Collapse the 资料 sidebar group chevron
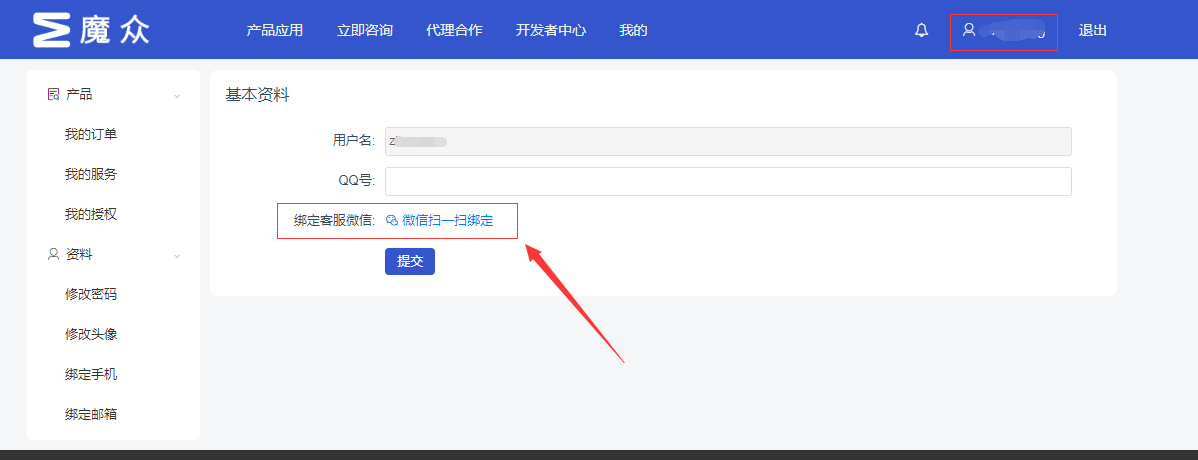The height and width of the screenshot is (460, 1198). [x=177, y=255]
